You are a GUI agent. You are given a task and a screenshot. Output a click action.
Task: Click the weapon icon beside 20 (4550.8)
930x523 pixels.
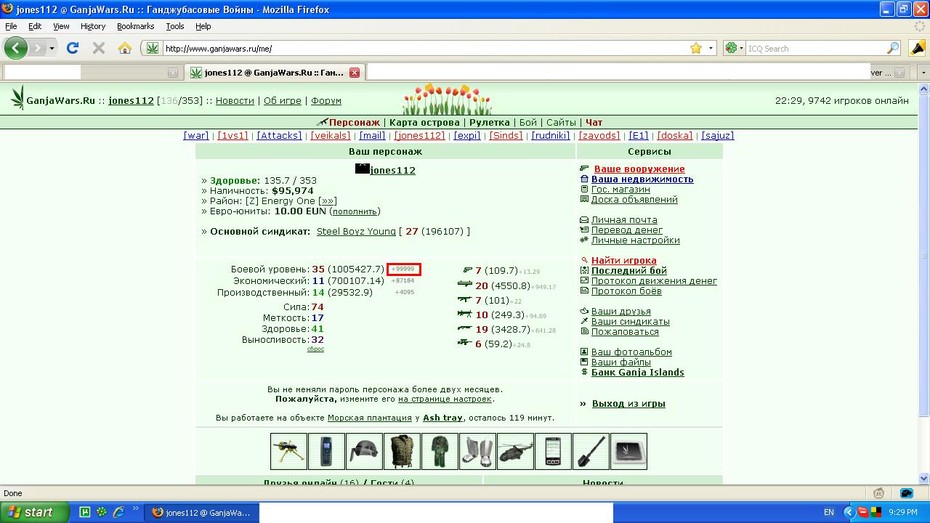click(x=465, y=285)
